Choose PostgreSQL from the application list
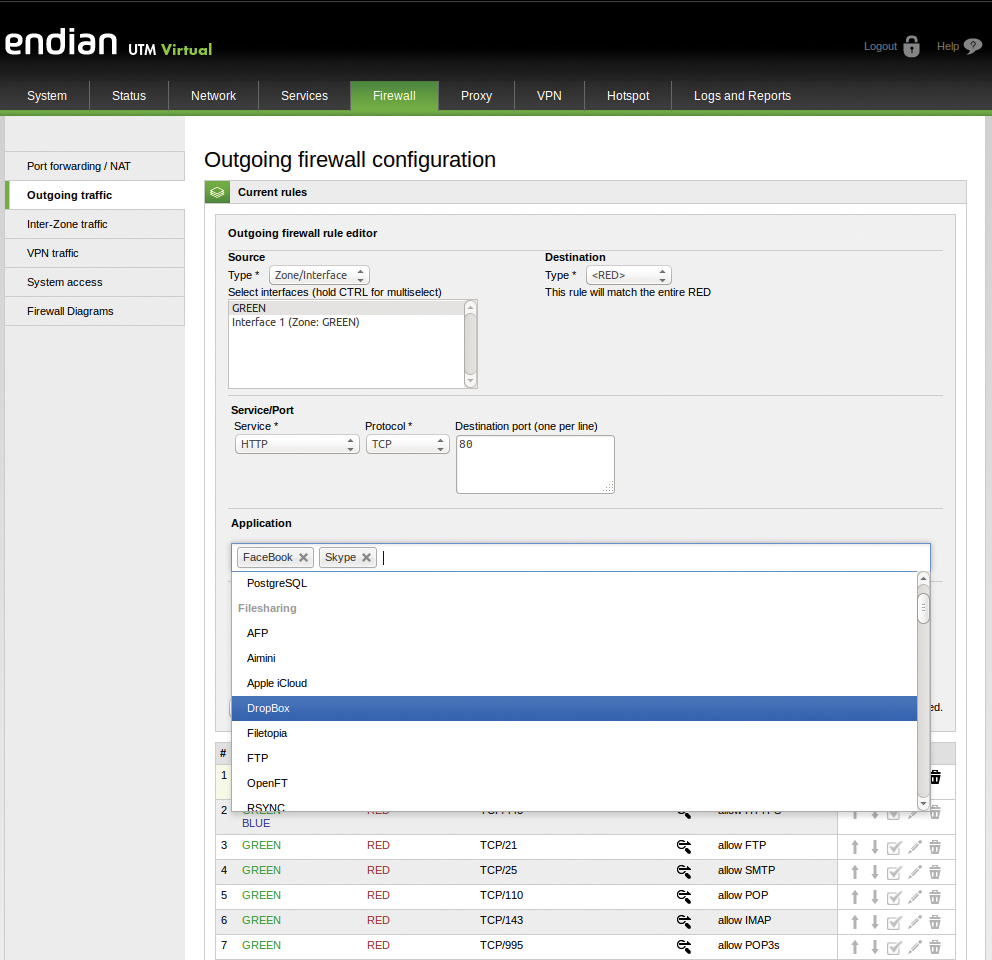 click(574, 583)
